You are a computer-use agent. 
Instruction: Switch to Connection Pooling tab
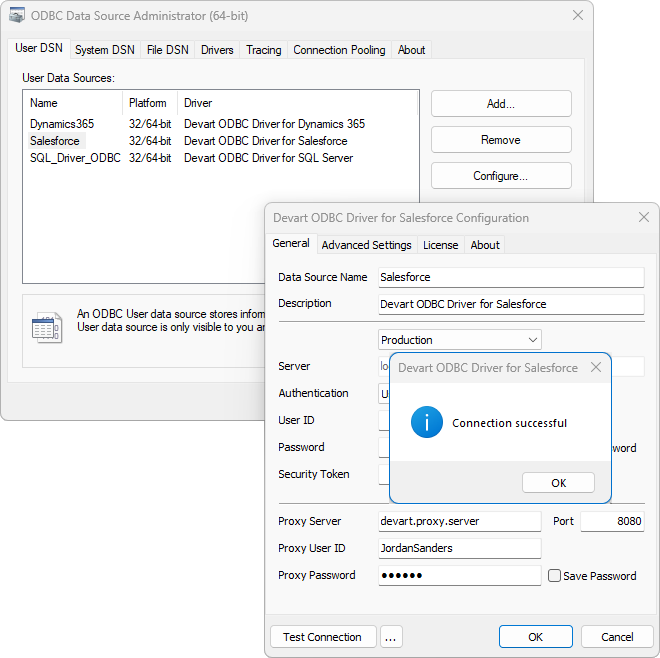coord(339,50)
